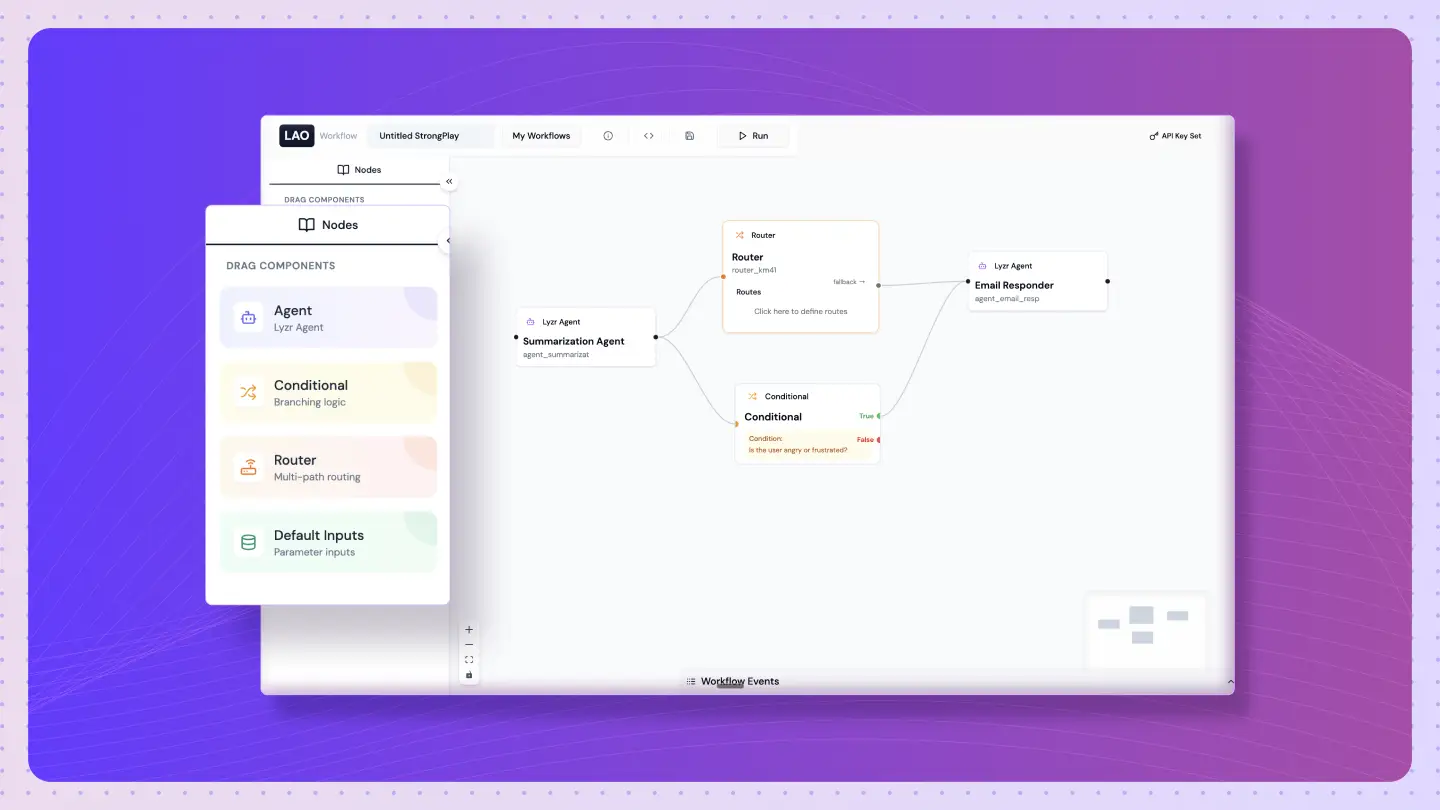
Task: Click the fit view icon
Action: coord(469,660)
